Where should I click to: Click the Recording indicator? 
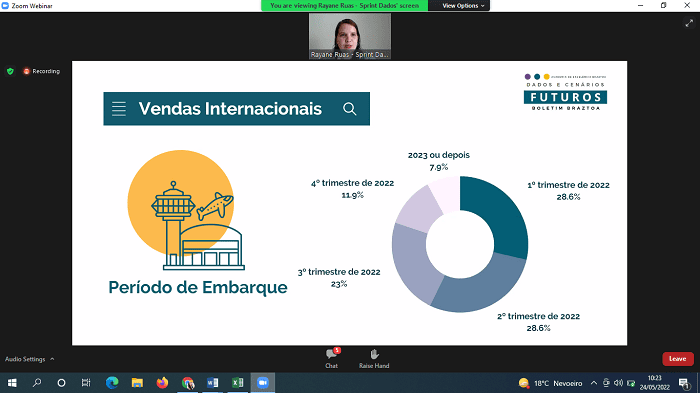coord(42,71)
